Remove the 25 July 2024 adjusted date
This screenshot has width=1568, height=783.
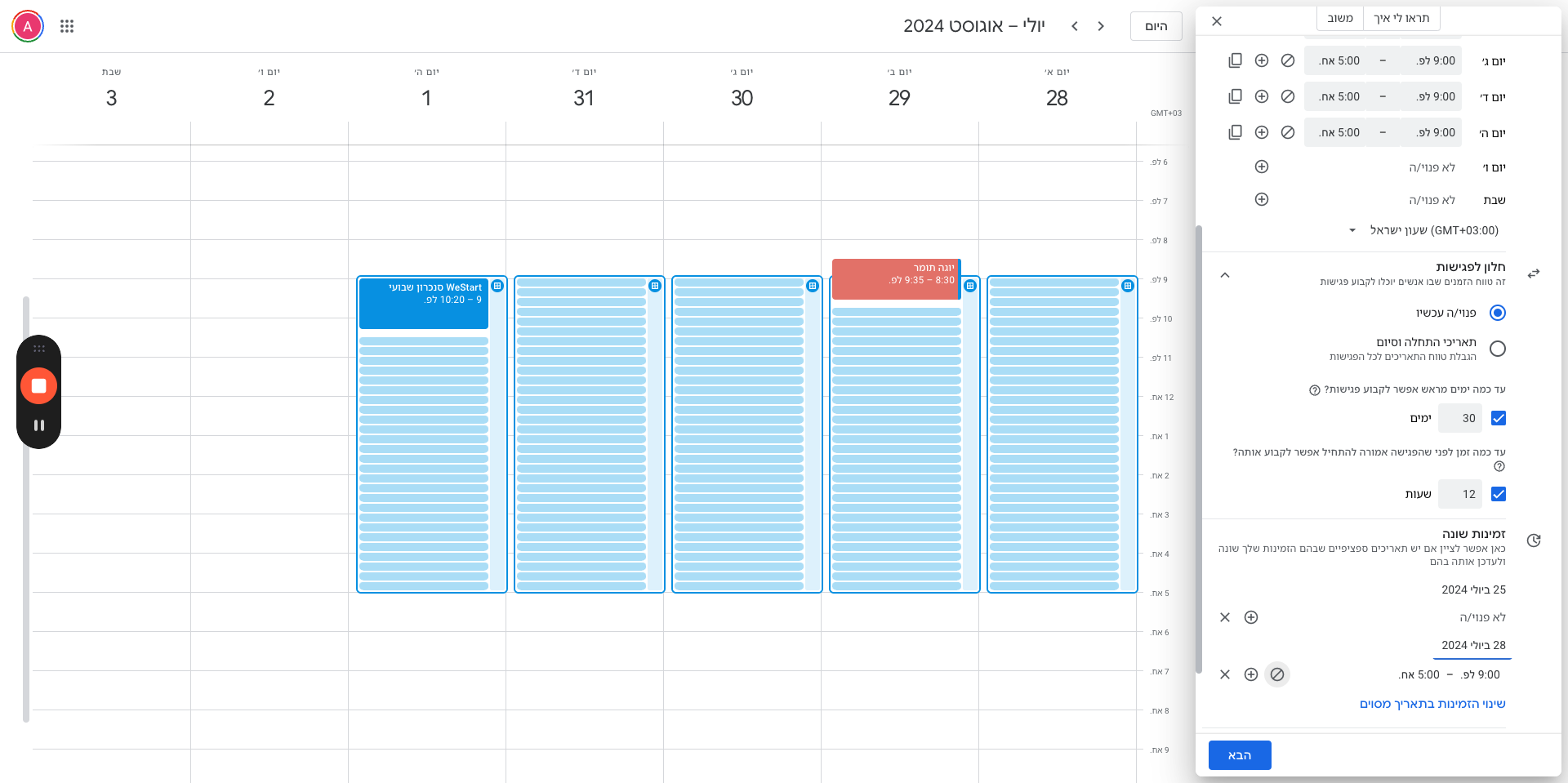coord(1225,617)
